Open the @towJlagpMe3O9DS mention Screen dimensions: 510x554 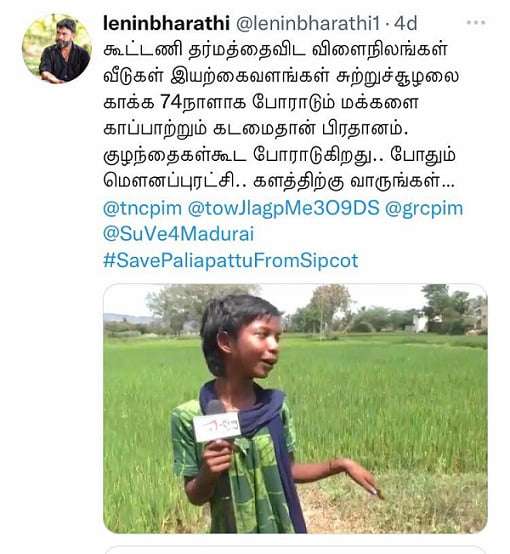click(283, 208)
